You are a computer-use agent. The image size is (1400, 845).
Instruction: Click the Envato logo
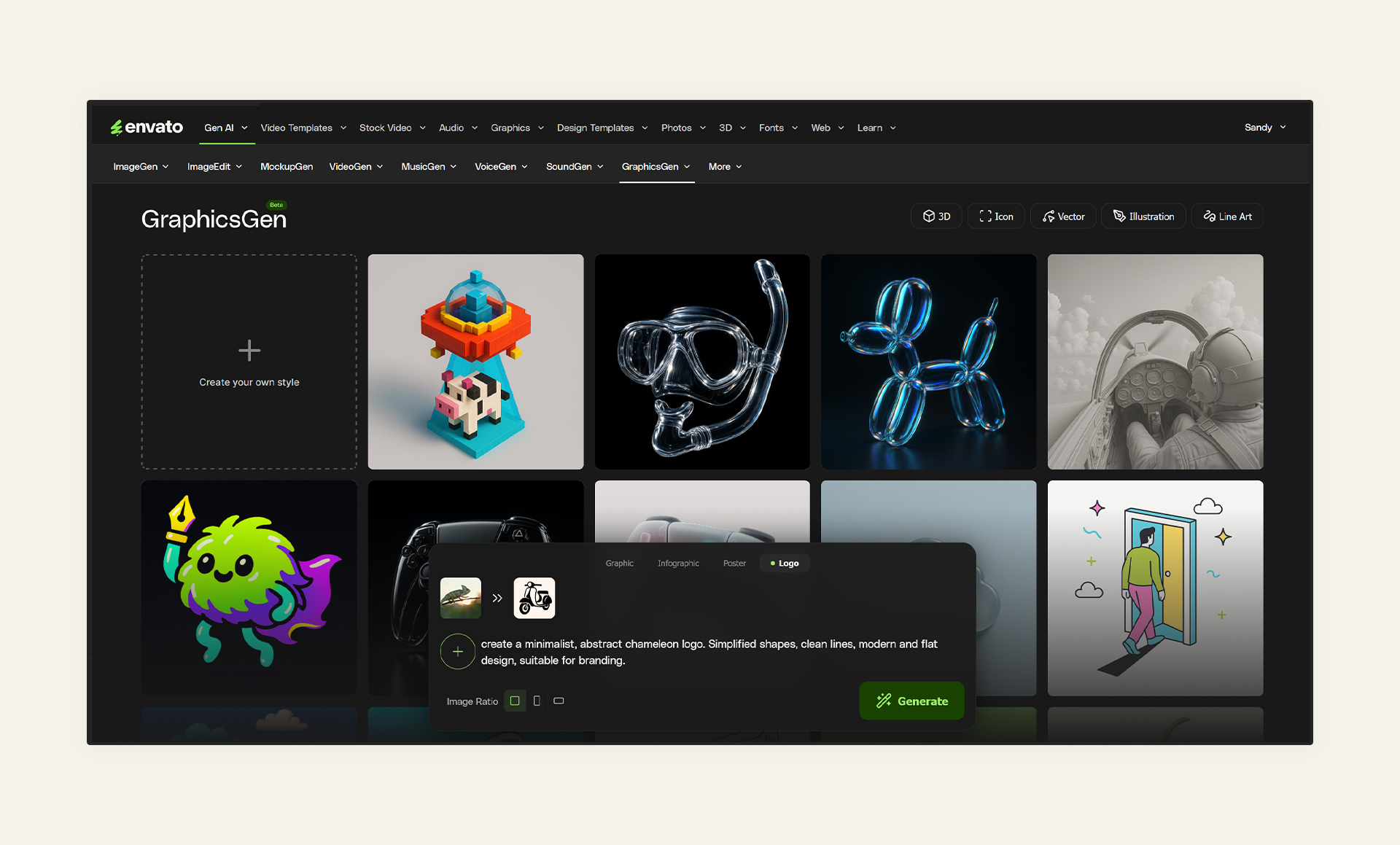click(x=147, y=128)
